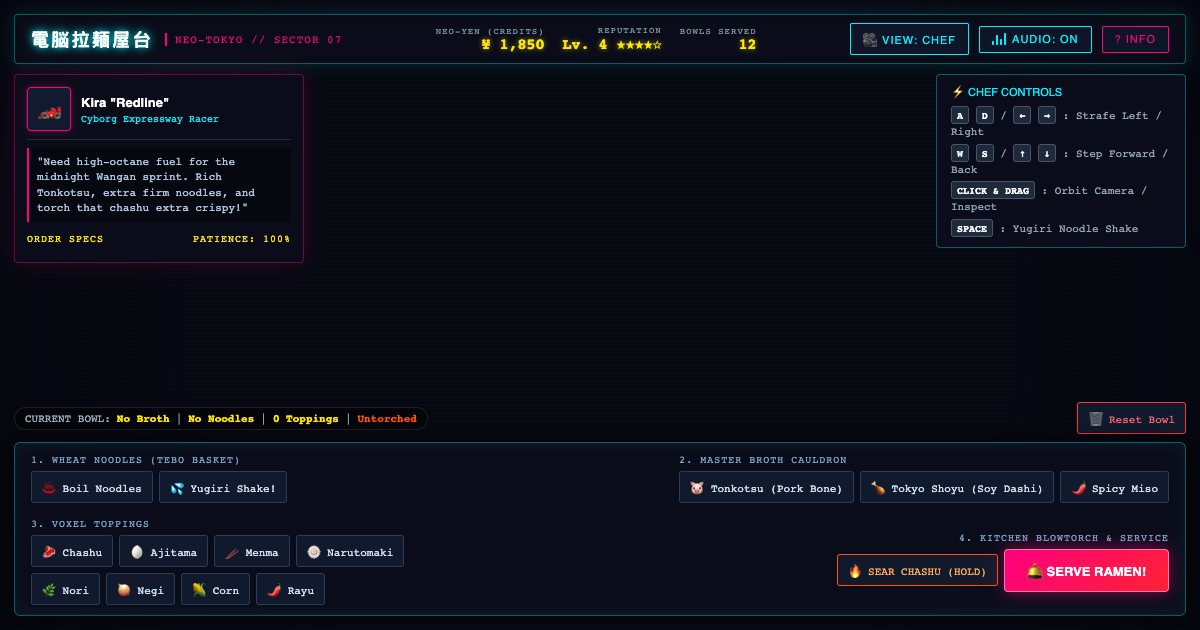
Task: Click the chili icon on Spicy Miso
Action: [1077, 488]
